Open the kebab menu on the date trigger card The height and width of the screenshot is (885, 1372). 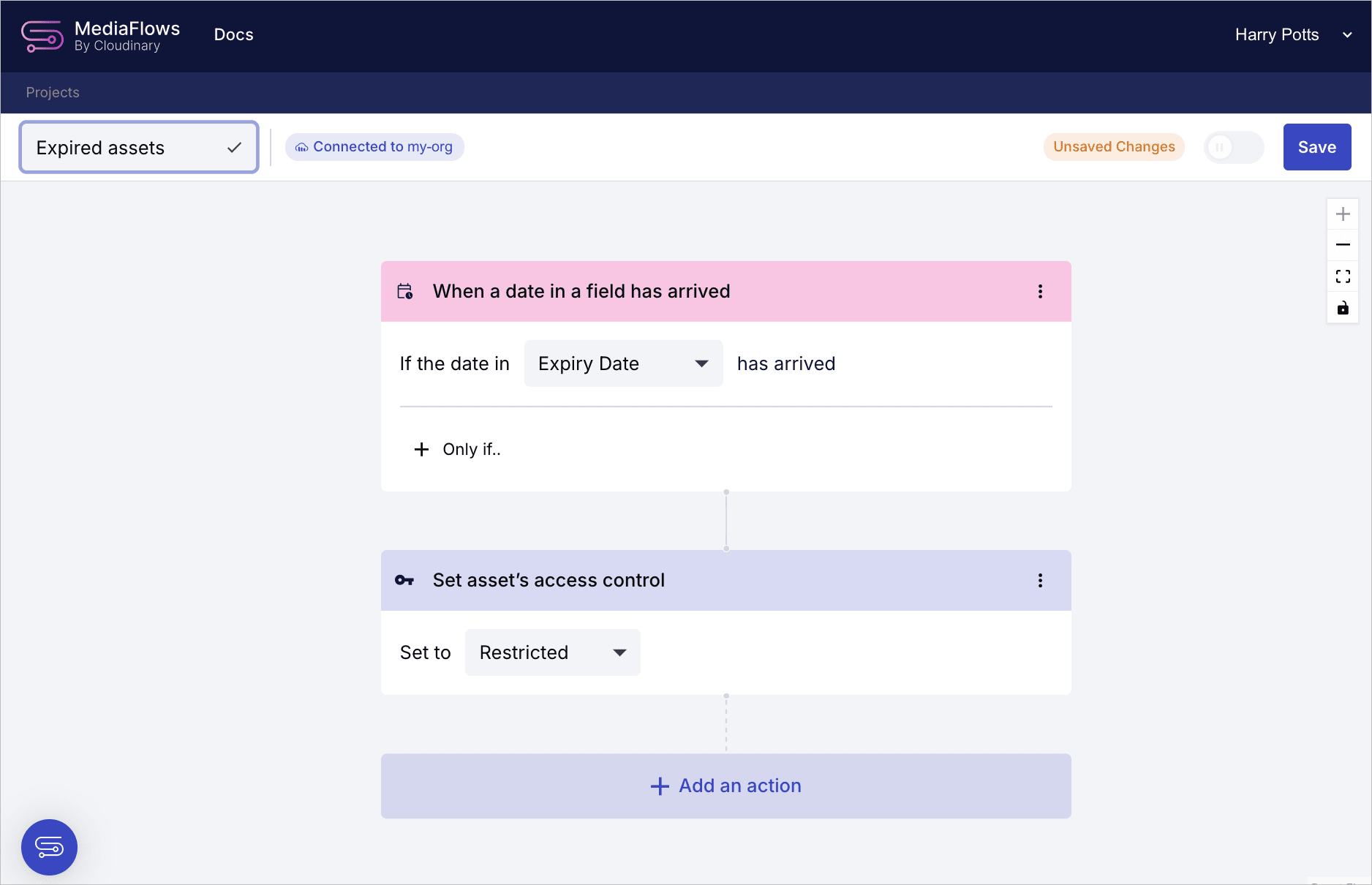click(x=1039, y=291)
